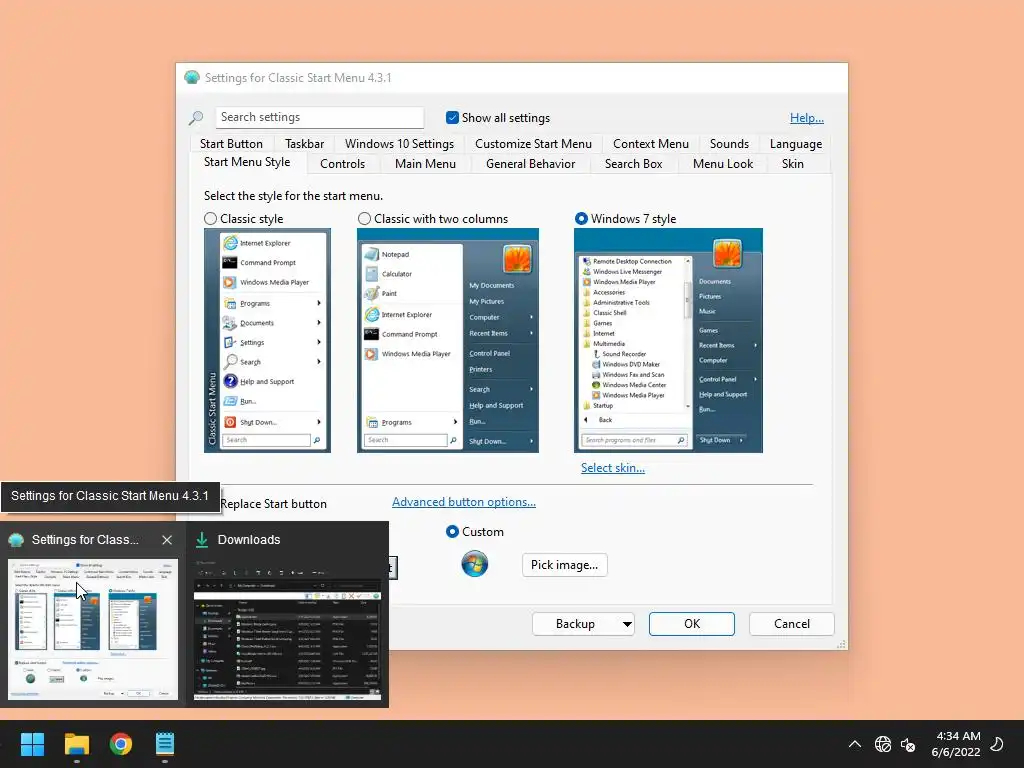Open the Help... link
Screen dimensions: 1024x768
tap(807, 118)
